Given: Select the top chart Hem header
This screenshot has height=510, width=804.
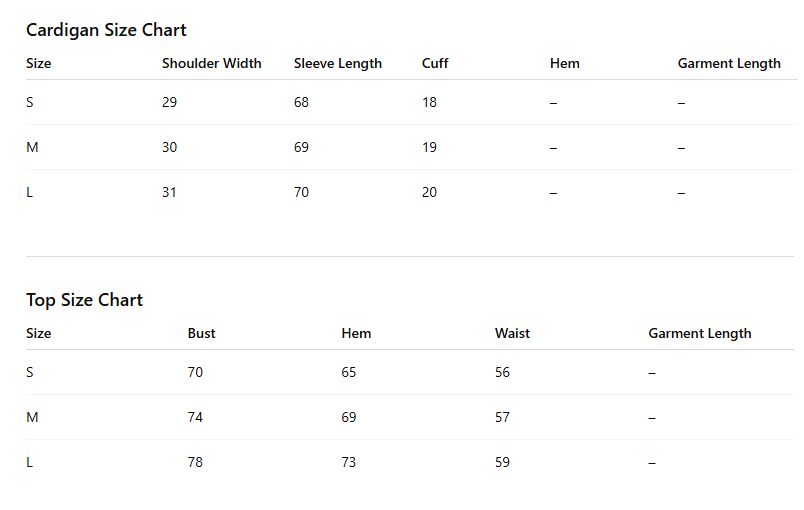Looking at the screenshot, I should [356, 334].
